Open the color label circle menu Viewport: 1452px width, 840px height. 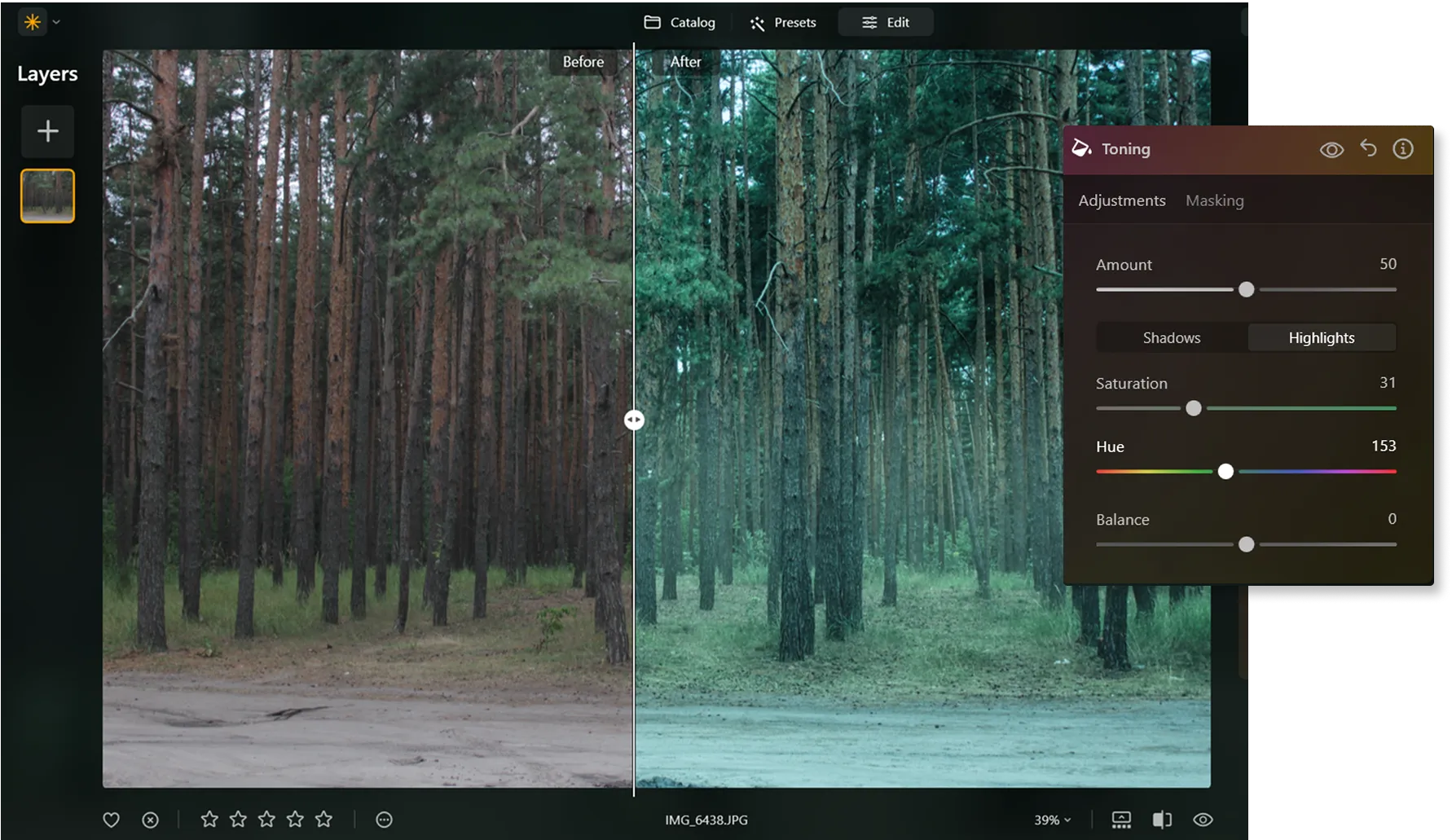coord(385,820)
